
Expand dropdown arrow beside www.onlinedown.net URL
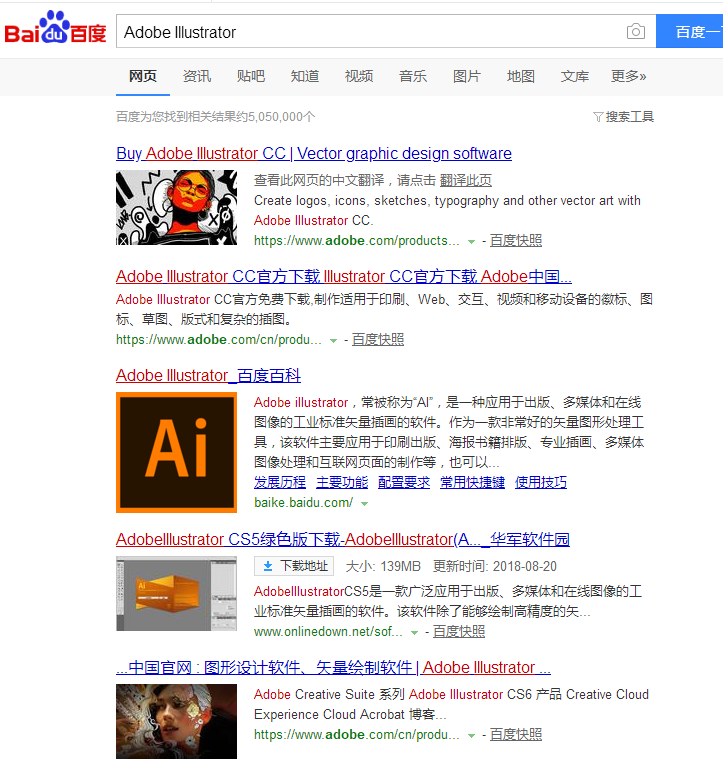click(x=414, y=632)
